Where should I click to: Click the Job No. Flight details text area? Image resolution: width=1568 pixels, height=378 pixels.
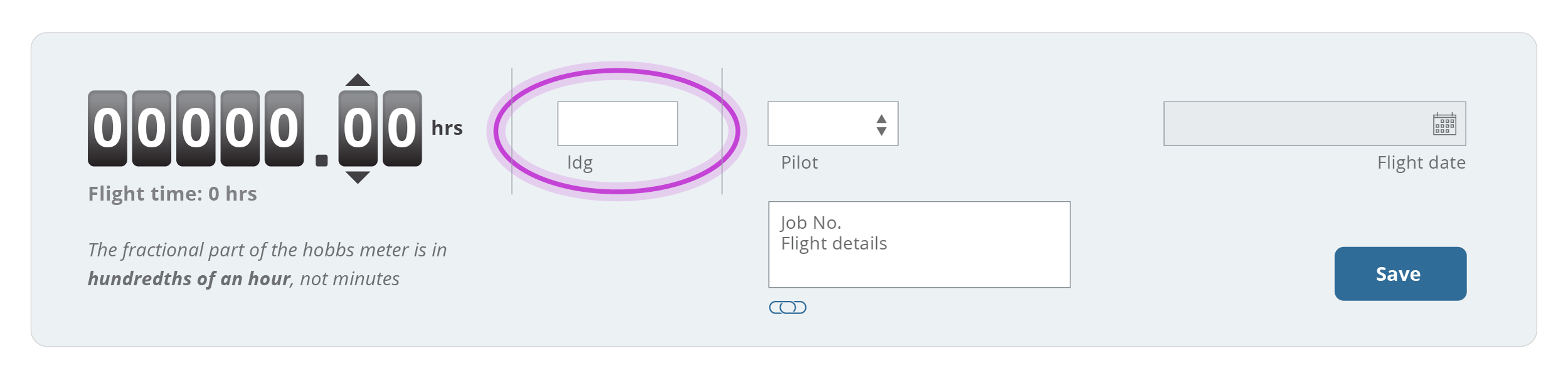tap(919, 244)
